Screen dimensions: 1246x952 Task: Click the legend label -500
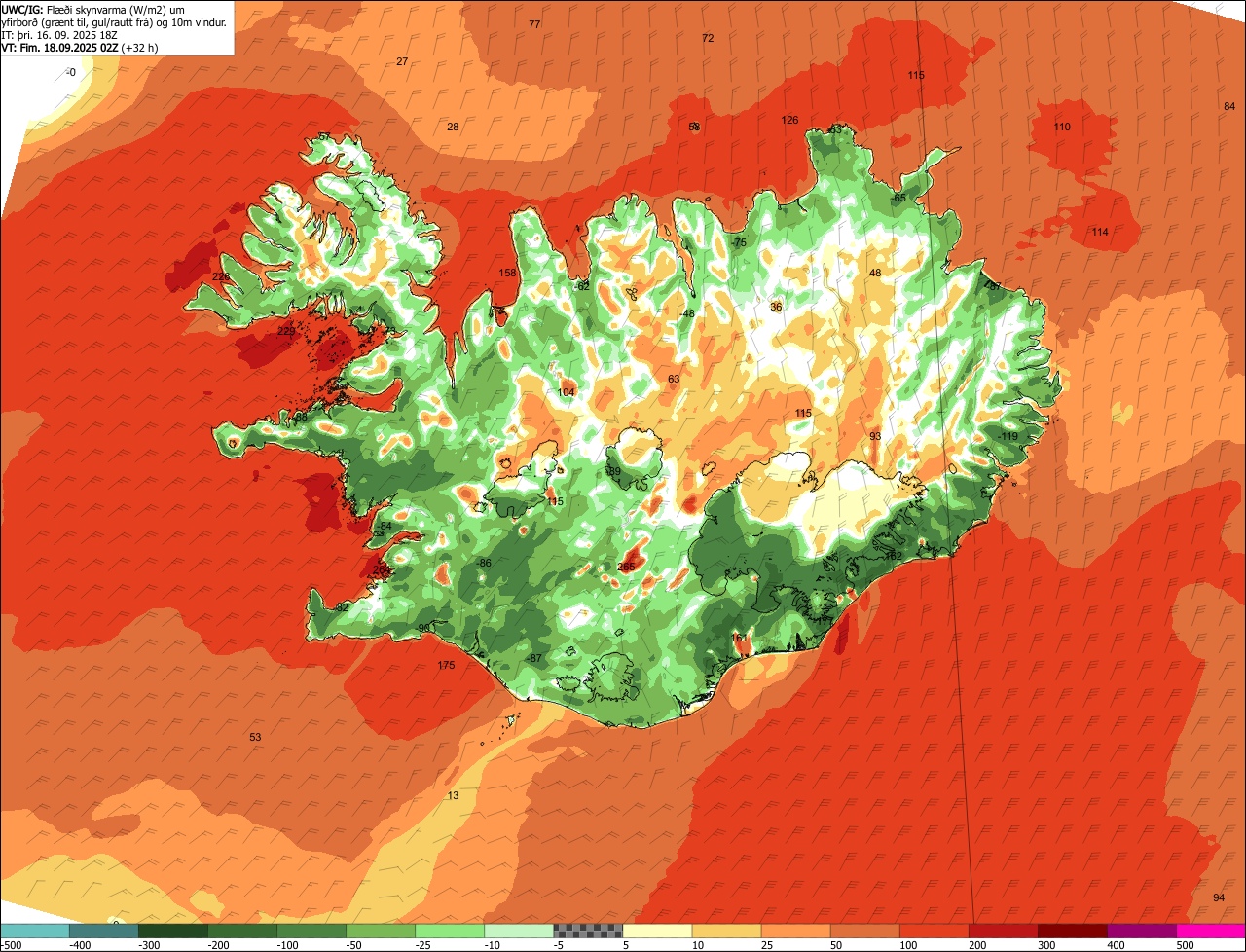[x=11, y=945]
